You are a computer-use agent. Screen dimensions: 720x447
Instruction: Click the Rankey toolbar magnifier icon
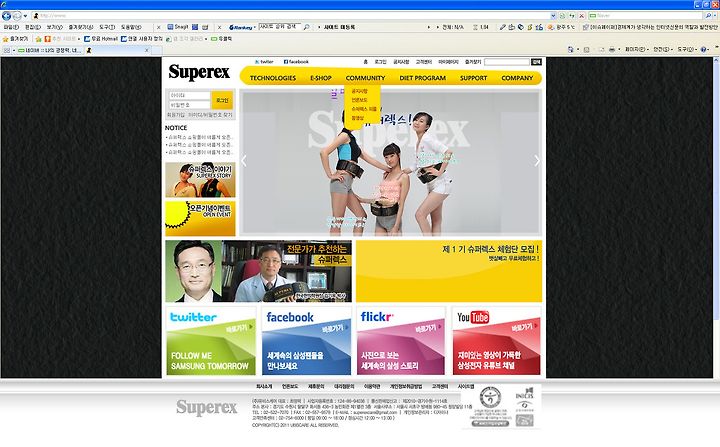click(306, 27)
